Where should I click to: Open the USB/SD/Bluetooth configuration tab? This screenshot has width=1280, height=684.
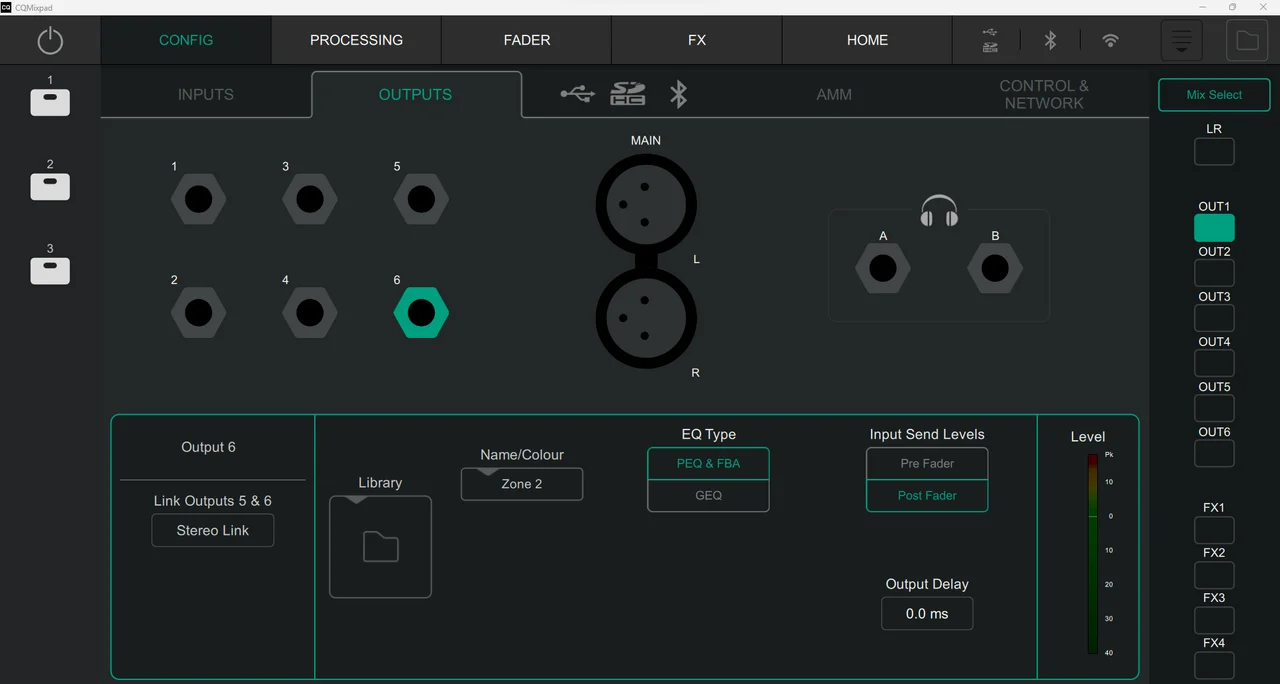pyautogui.click(x=626, y=94)
